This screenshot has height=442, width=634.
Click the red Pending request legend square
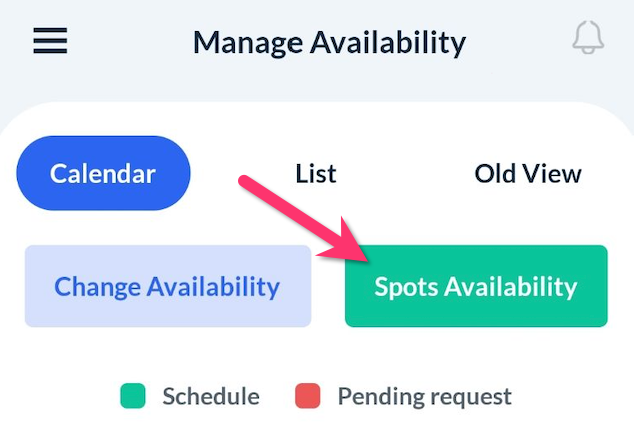[308, 396]
